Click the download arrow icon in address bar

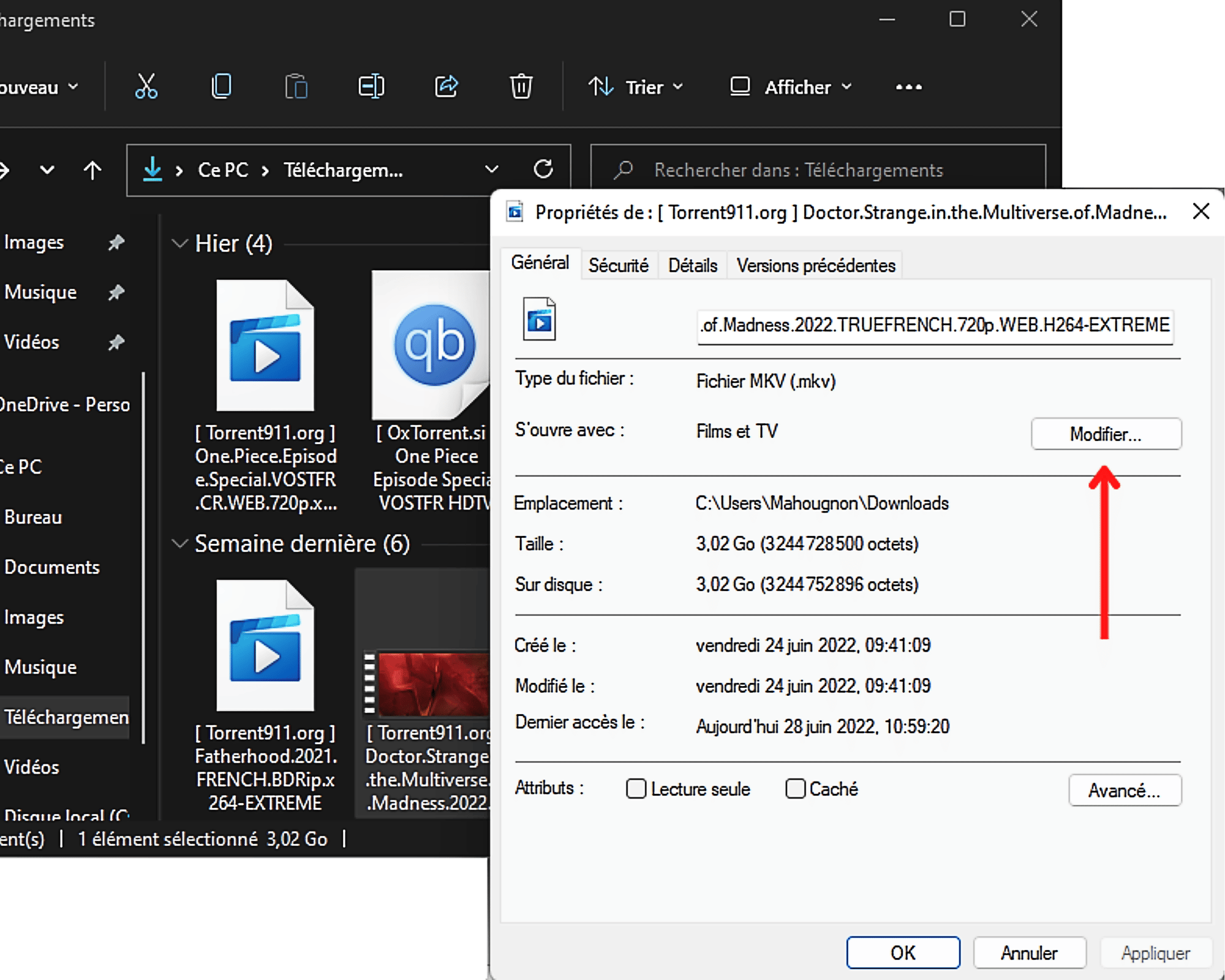click(x=153, y=169)
